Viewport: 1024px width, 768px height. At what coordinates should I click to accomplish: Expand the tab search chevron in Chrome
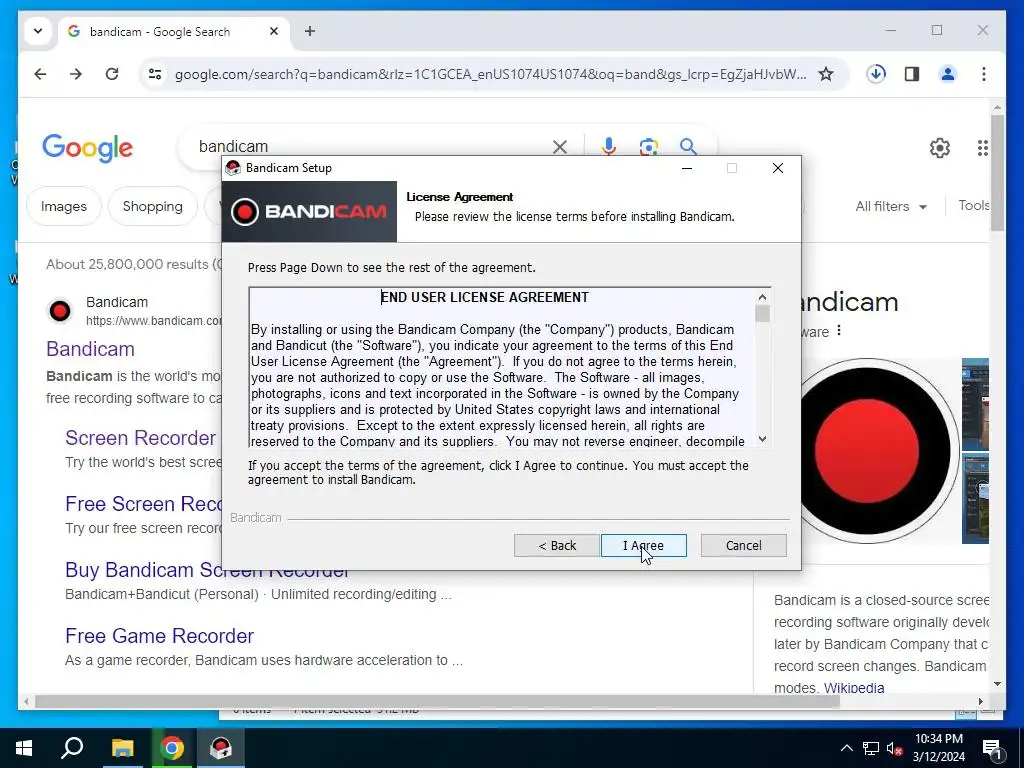[38, 31]
